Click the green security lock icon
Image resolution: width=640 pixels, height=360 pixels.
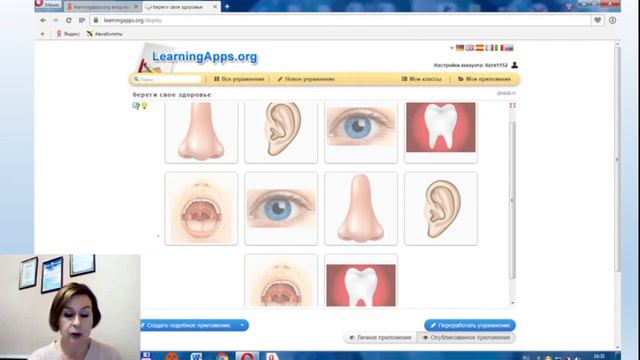coord(96,20)
